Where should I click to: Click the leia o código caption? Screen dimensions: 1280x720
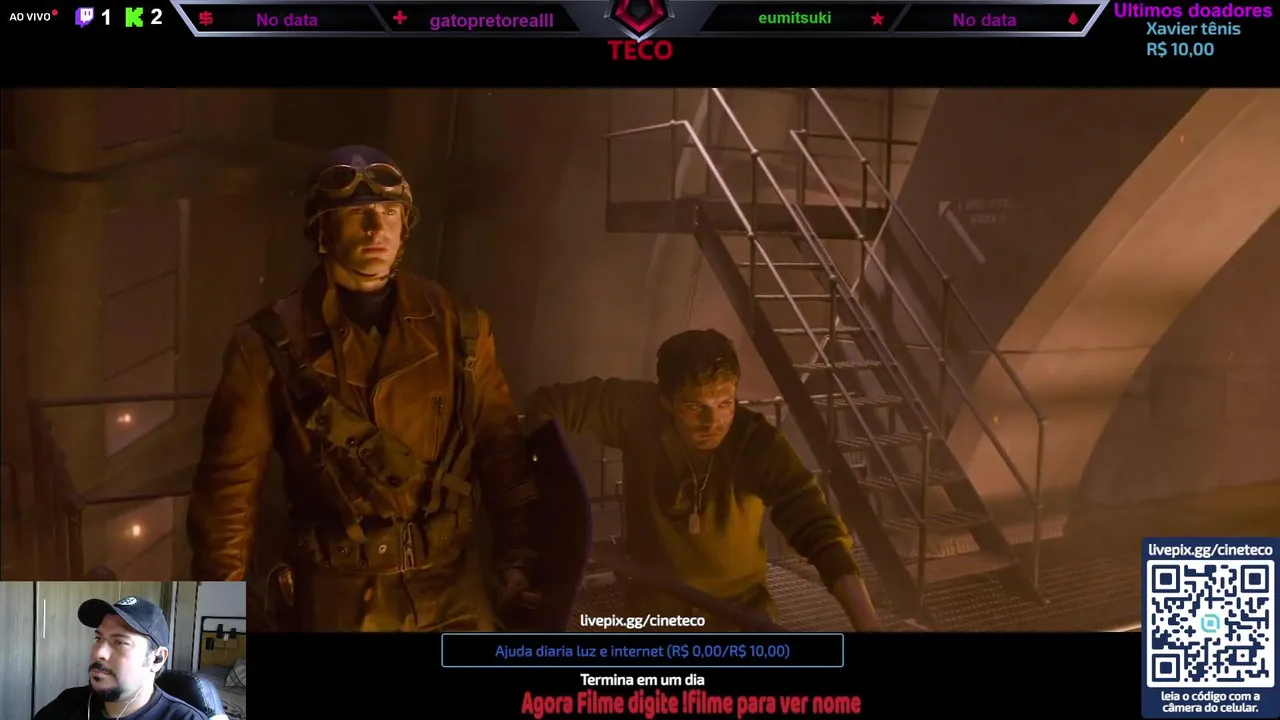(x=1210, y=702)
